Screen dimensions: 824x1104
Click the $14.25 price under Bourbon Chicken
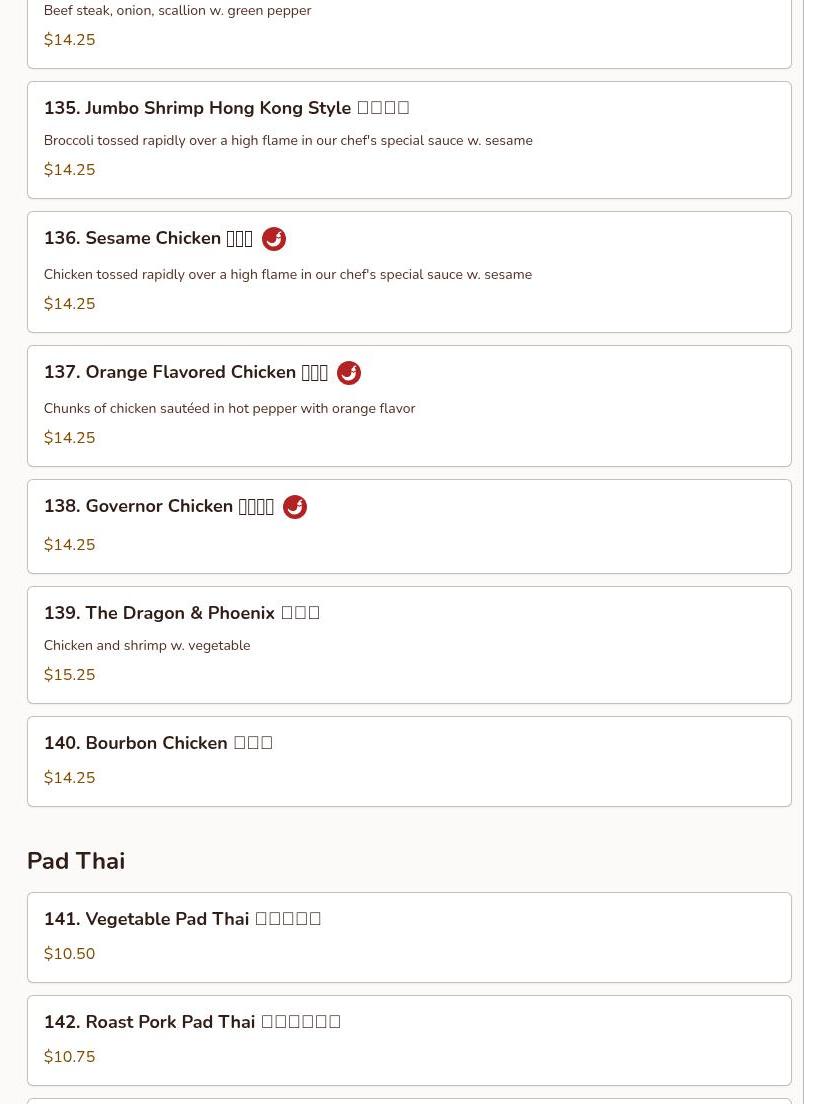pyautogui.click(x=69, y=777)
